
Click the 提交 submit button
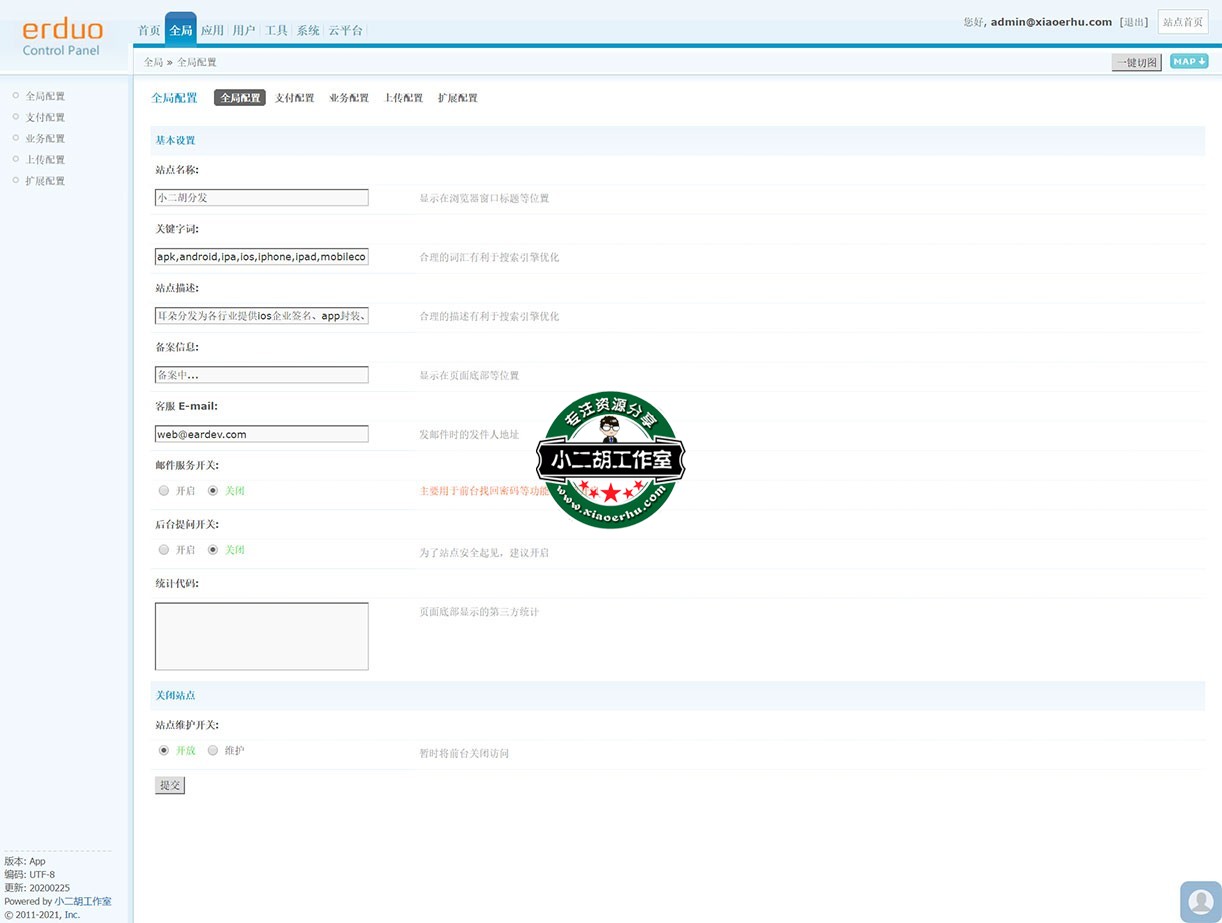169,785
